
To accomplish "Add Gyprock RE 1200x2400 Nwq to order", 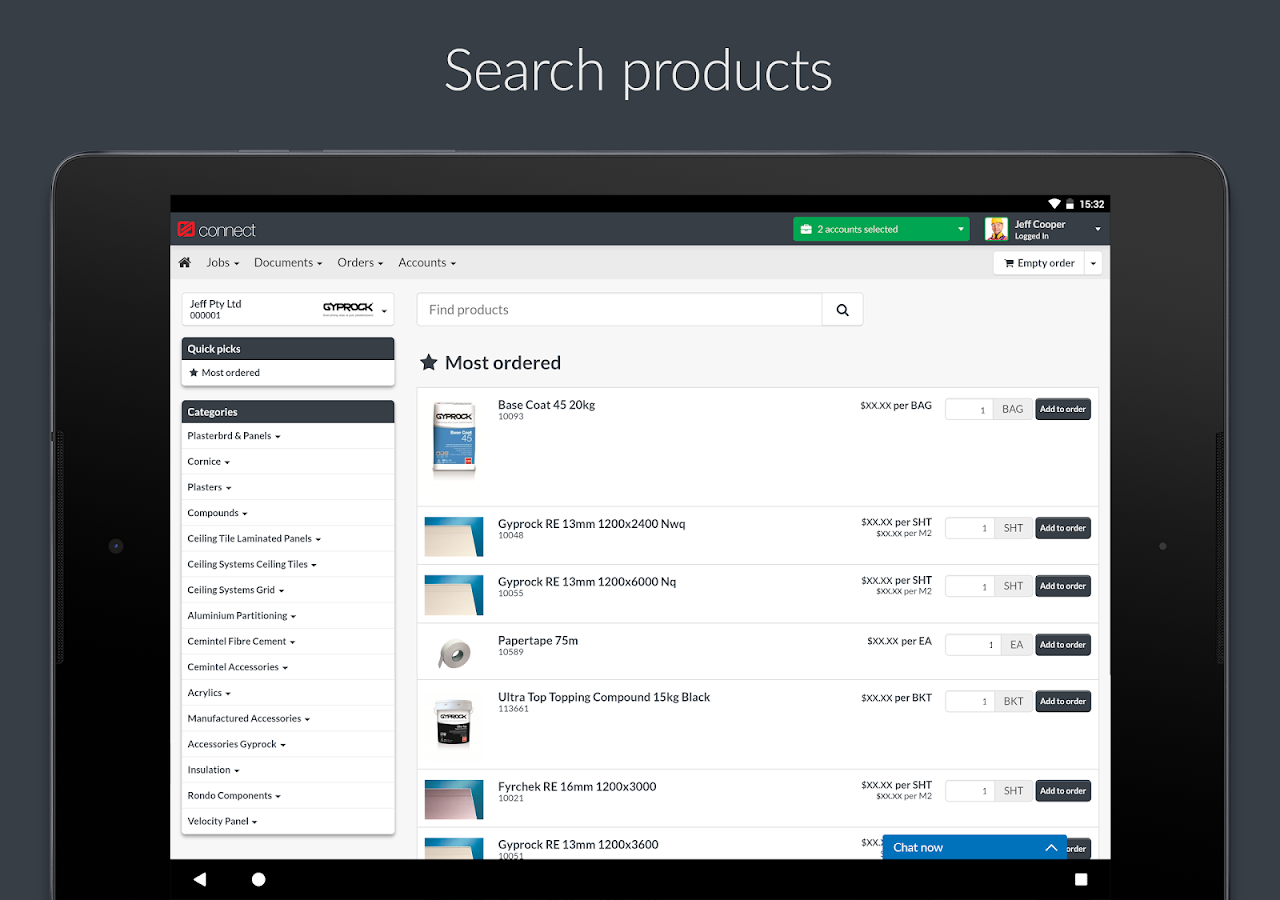I will (x=1062, y=528).
